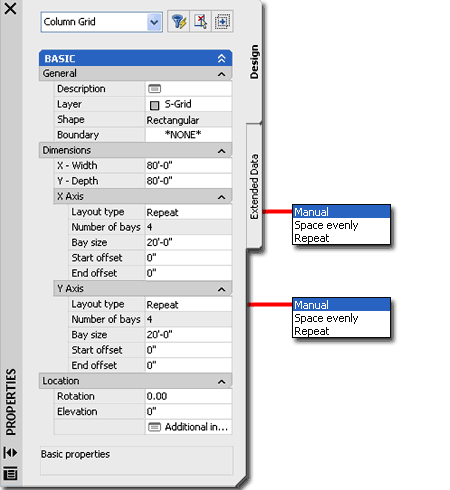This screenshot has height=490, width=450.
Task: Click the Select Objects icon
Action: (200, 22)
